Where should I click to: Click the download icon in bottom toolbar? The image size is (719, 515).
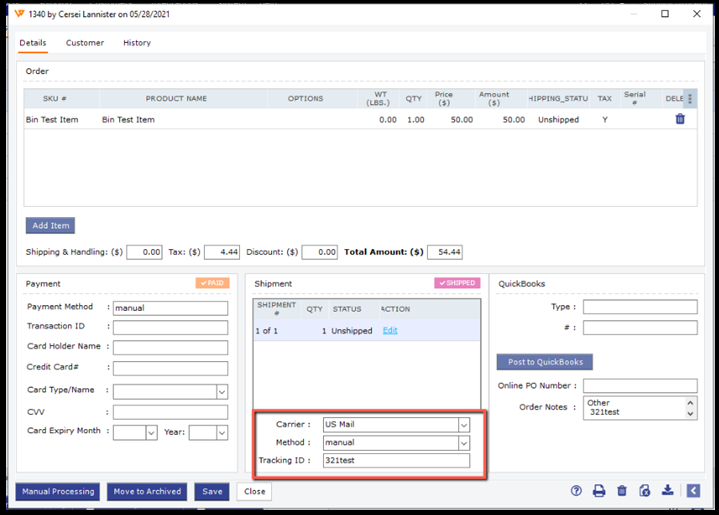pyautogui.click(x=667, y=491)
